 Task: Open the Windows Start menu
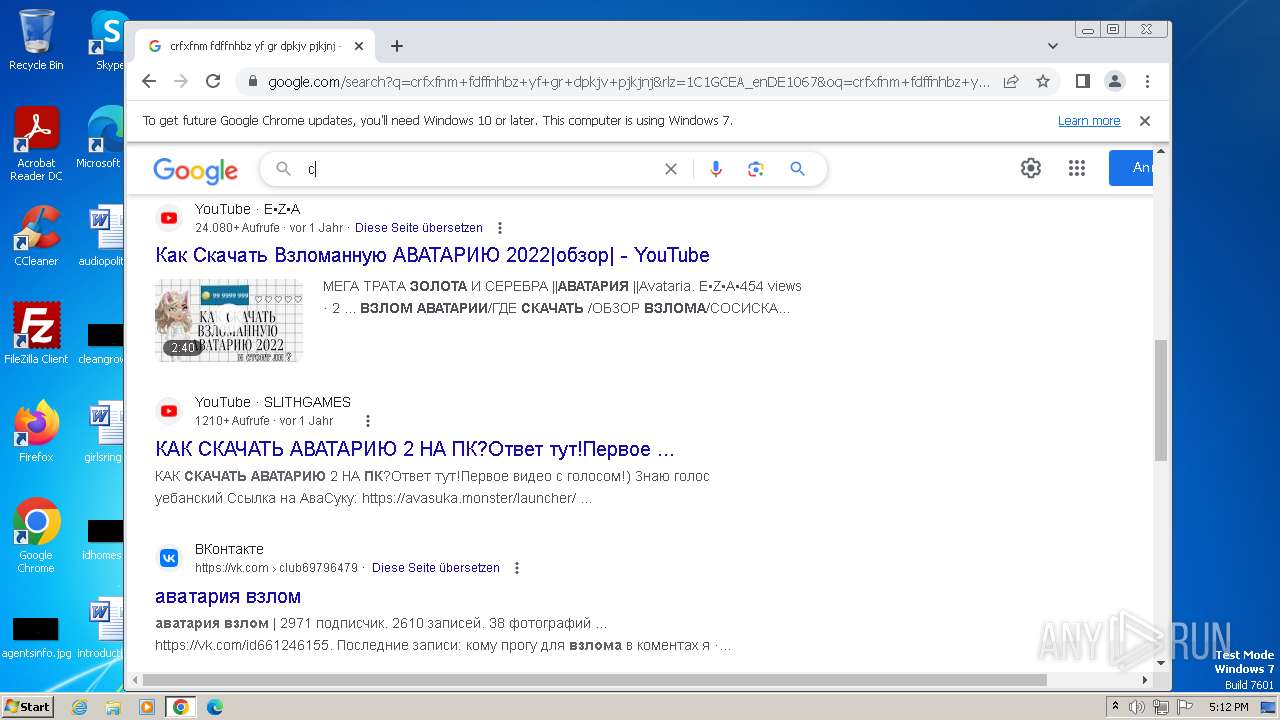(27, 707)
